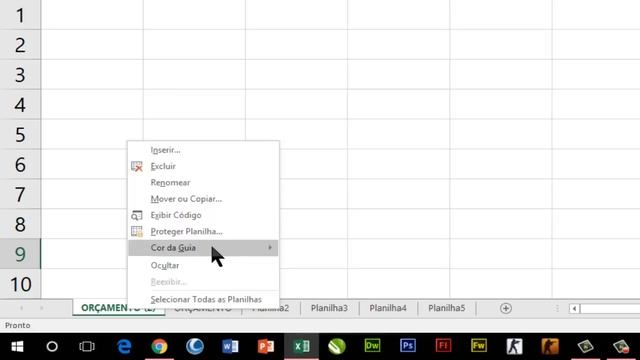Click the Proteger Planilha grid icon

[137, 231]
